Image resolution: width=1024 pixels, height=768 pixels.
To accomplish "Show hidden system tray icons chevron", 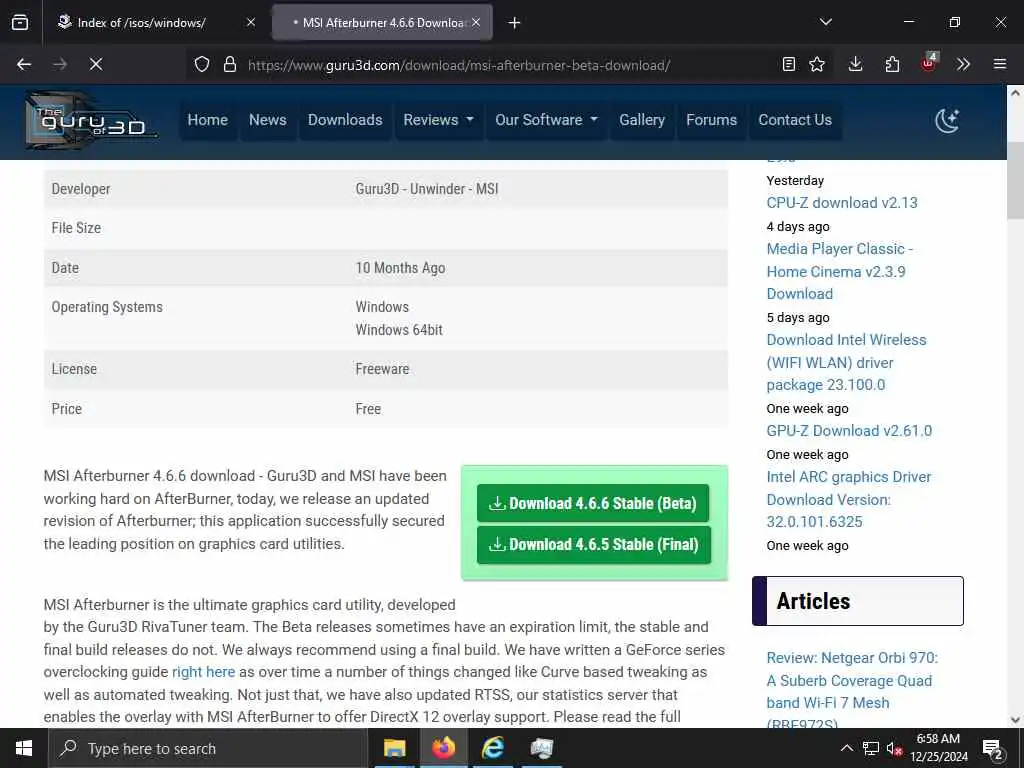I will click(846, 748).
